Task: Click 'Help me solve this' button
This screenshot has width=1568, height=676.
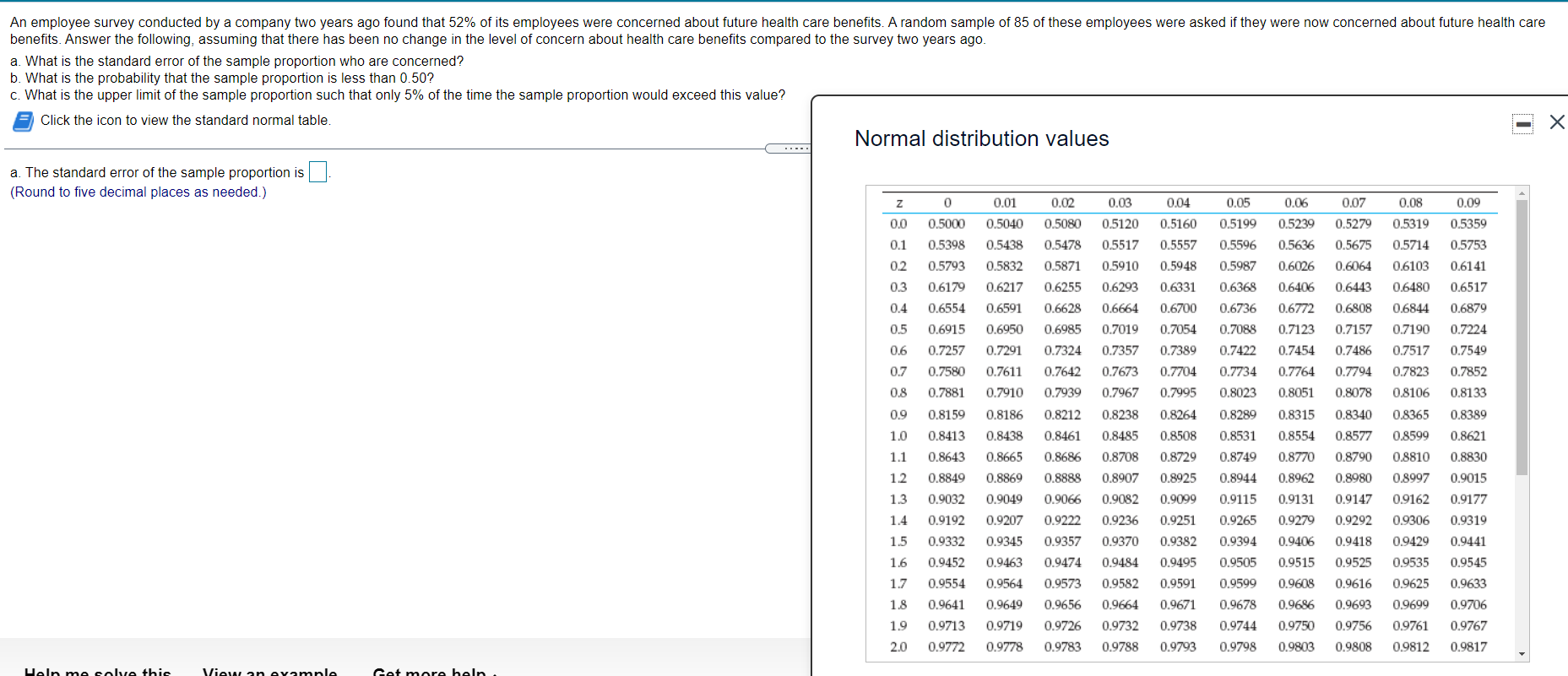Action: 98,672
